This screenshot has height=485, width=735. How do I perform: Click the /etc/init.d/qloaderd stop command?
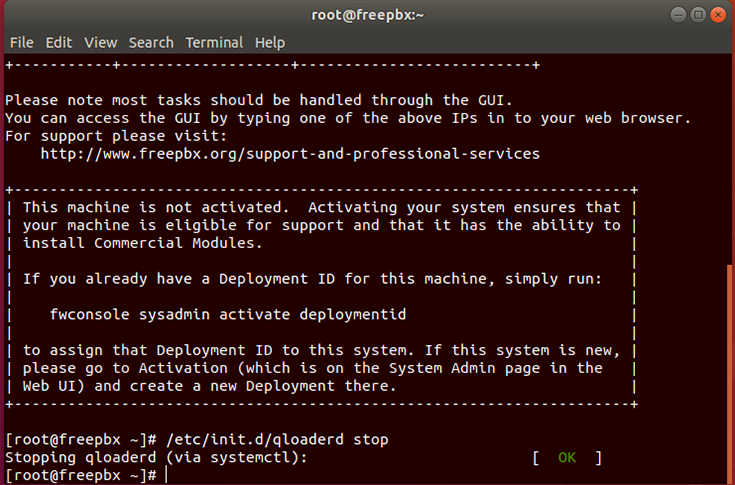275,440
